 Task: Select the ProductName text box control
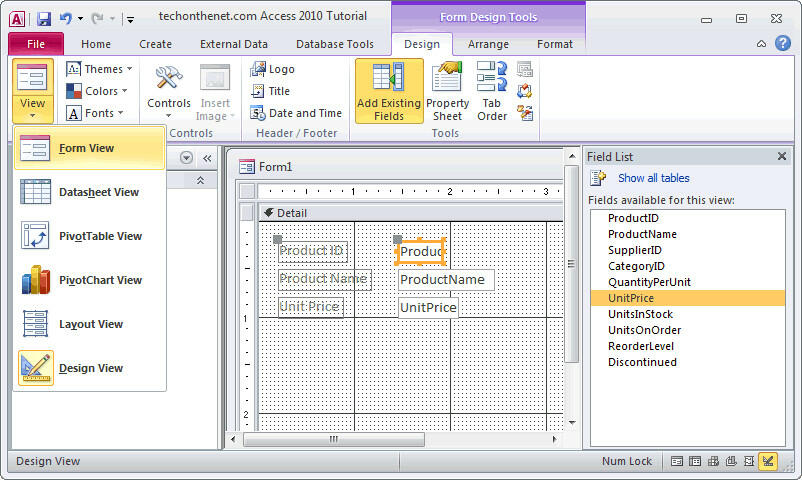[446, 280]
